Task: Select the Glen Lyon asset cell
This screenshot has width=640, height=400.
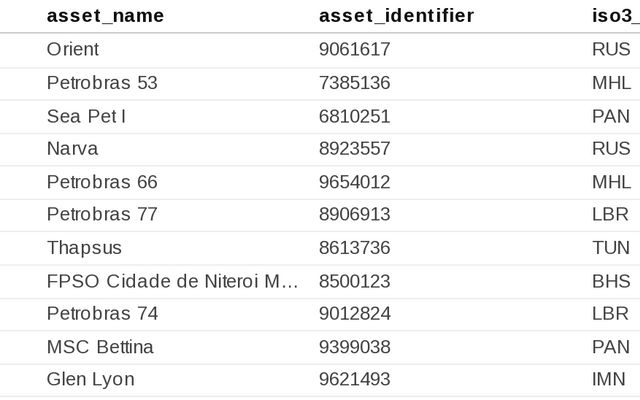Action: [x=90, y=380]
